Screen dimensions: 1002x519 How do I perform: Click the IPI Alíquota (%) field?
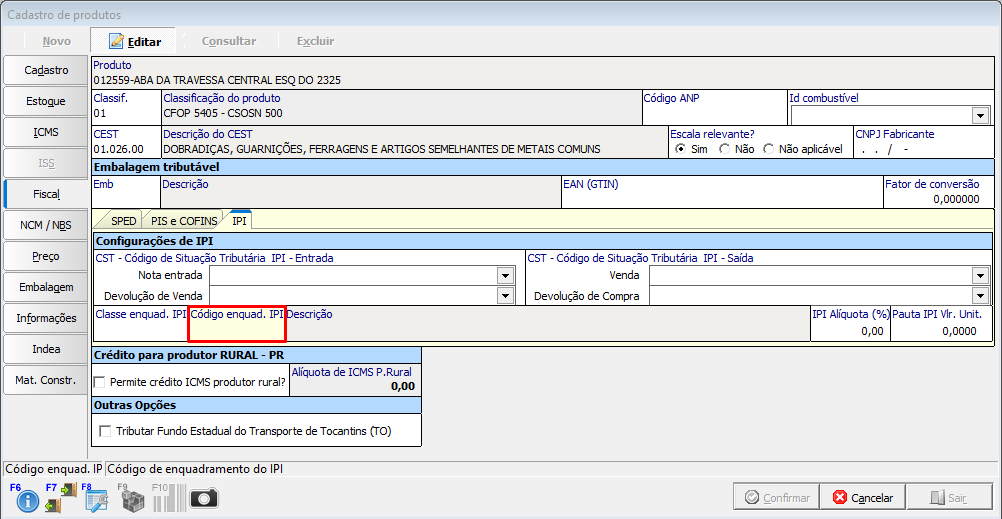pyautogui.click(x=849, y=331)
